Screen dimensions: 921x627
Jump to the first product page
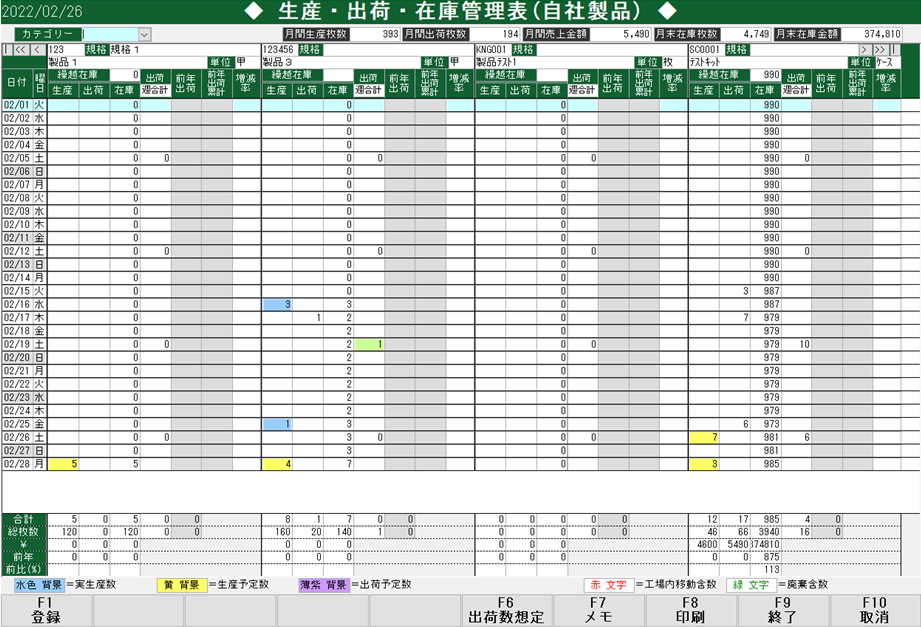(8, 49)
